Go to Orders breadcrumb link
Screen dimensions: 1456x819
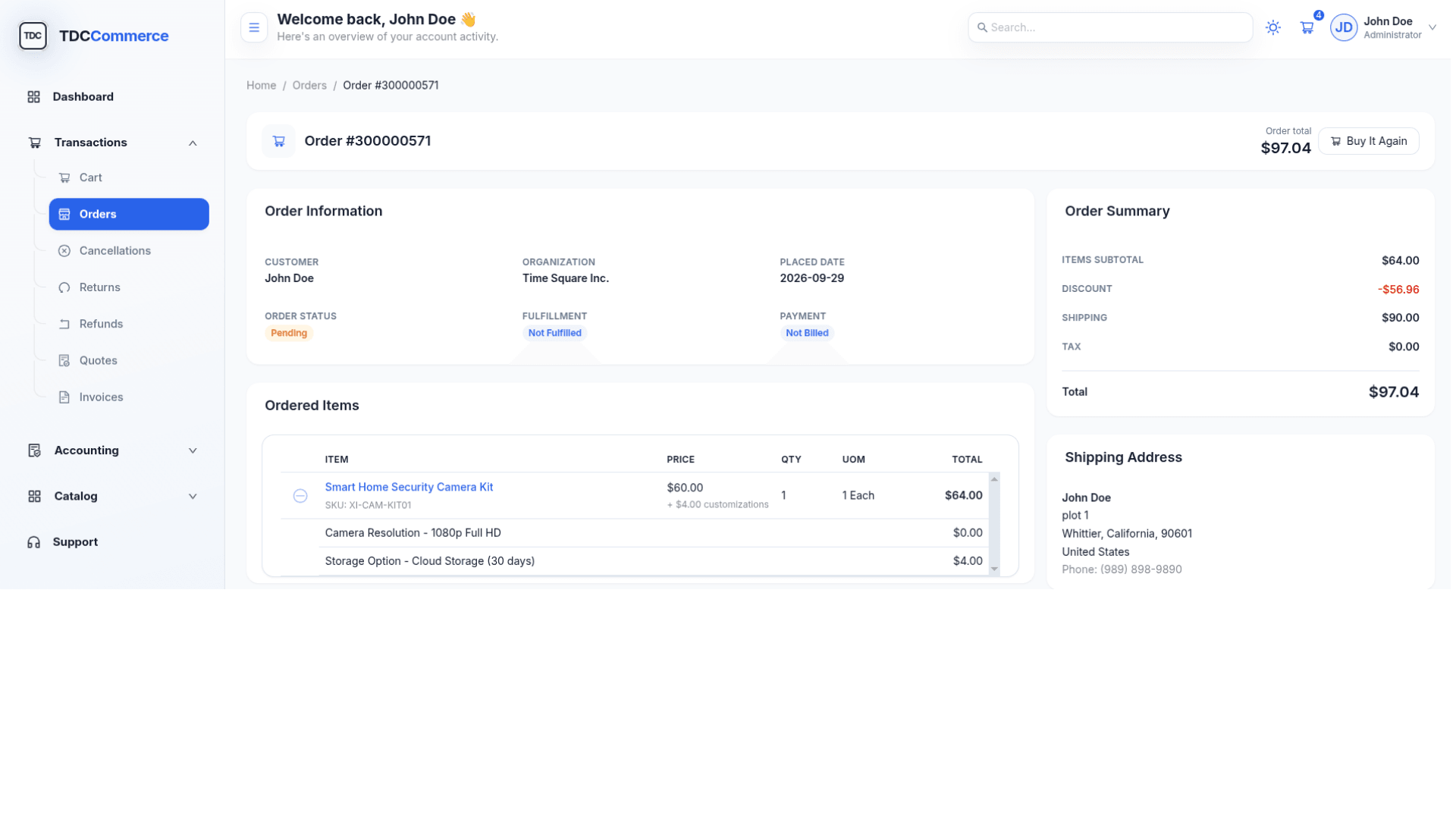tap(309, 86)
